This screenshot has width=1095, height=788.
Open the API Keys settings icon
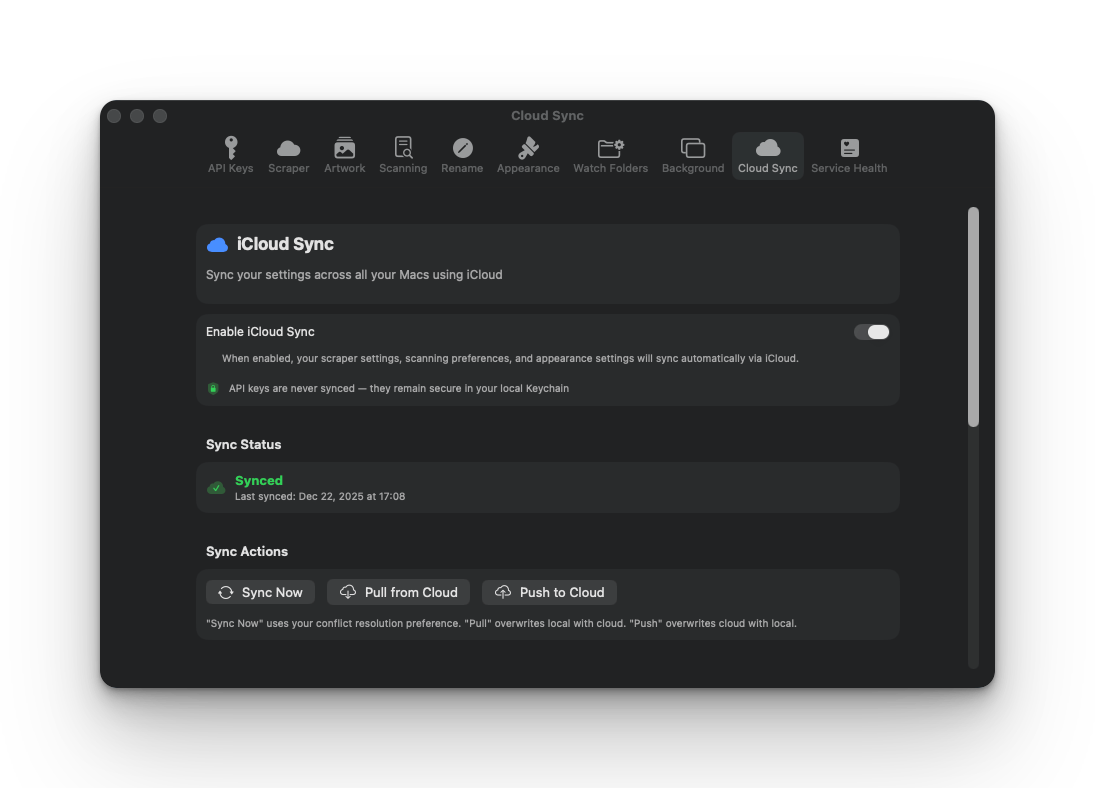(230, 147)
